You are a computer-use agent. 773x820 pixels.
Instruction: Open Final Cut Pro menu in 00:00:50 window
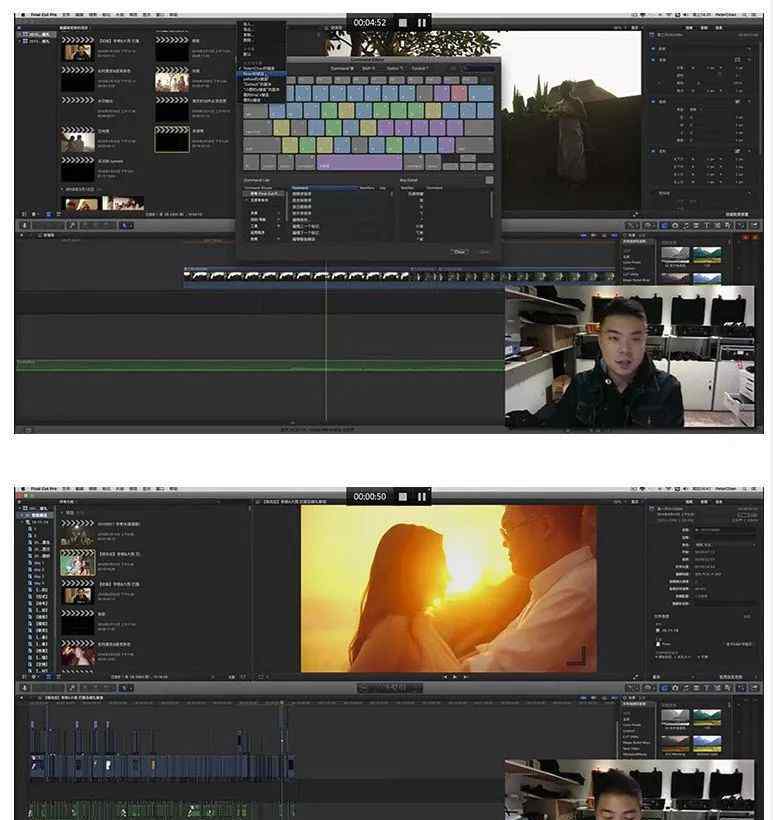point(43,488)
